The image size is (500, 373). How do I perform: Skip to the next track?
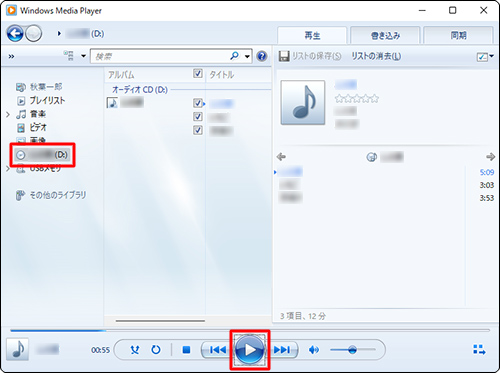282,350
